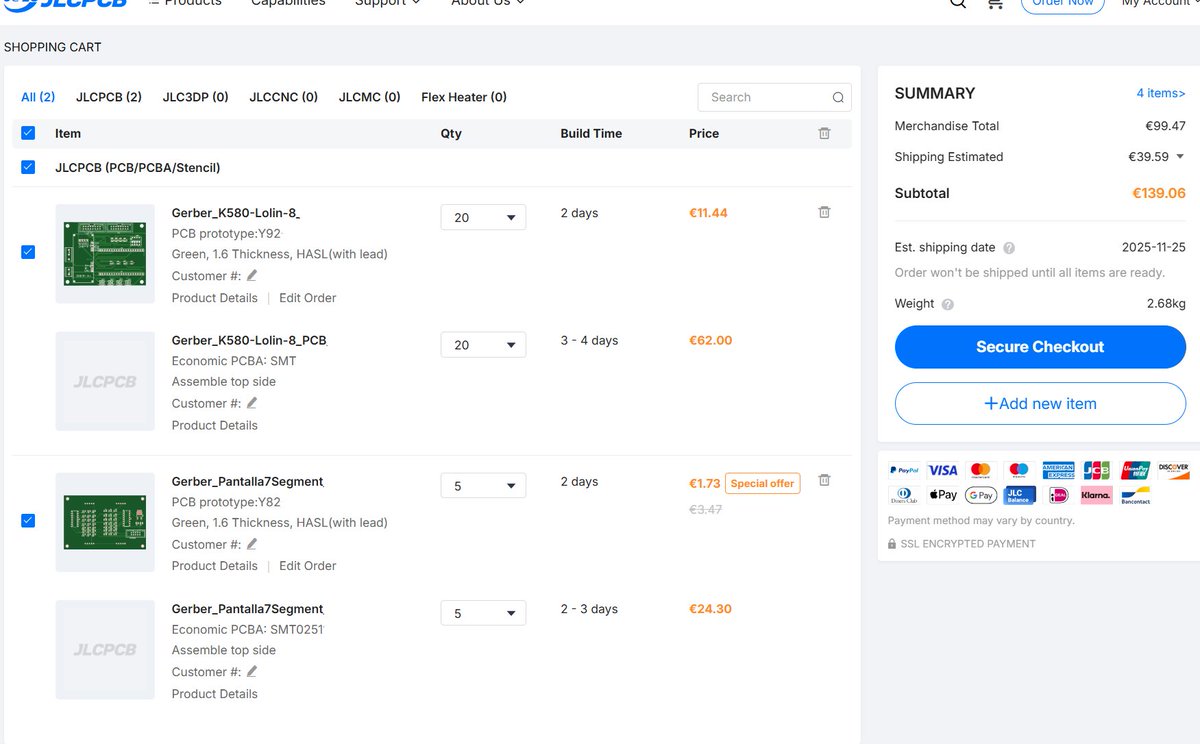Delete the Gerber_K580-Lolin-8_ PCB item

point(824,212)
